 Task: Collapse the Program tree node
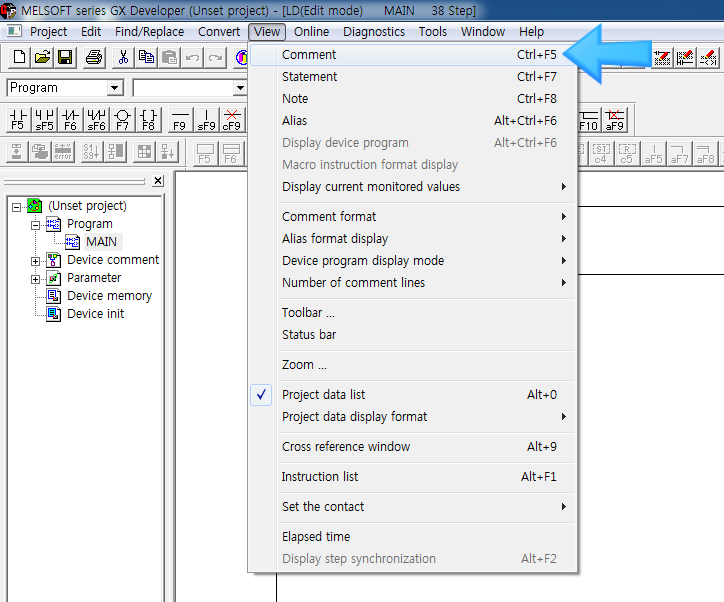(x=36, y=225)
